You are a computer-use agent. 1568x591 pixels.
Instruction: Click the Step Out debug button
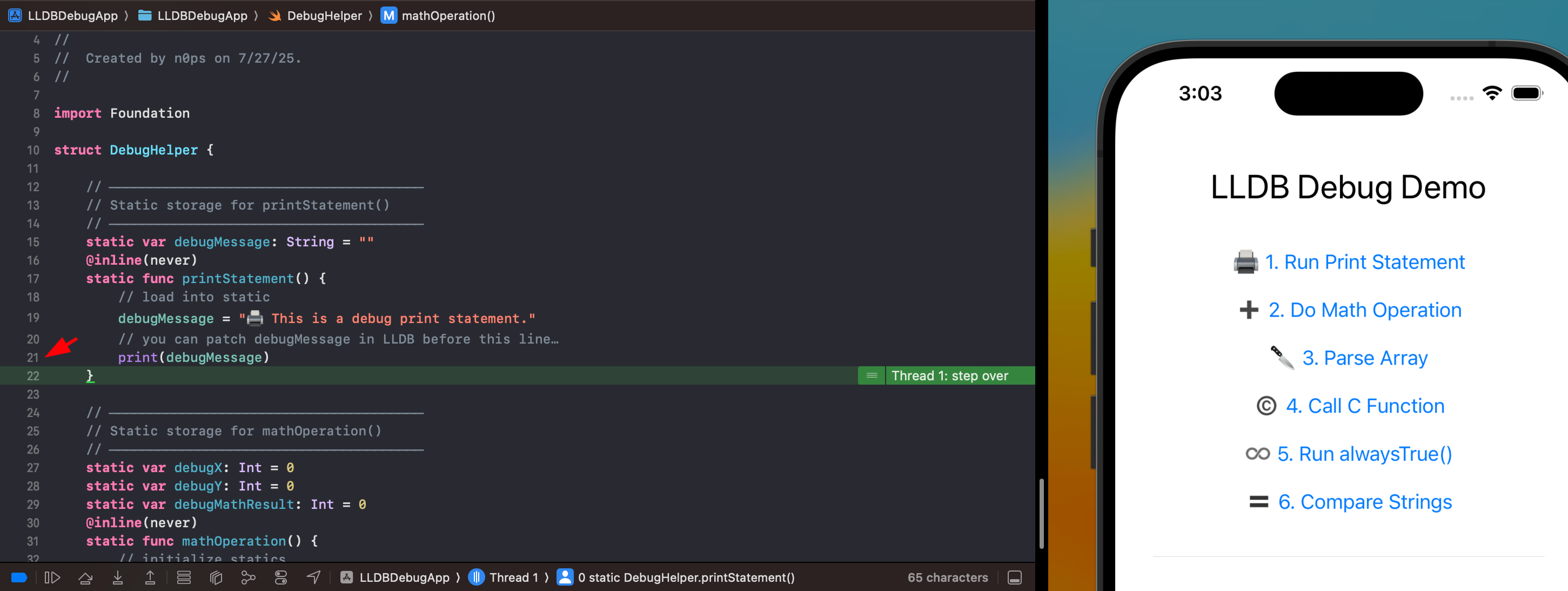tap(150, 577)
